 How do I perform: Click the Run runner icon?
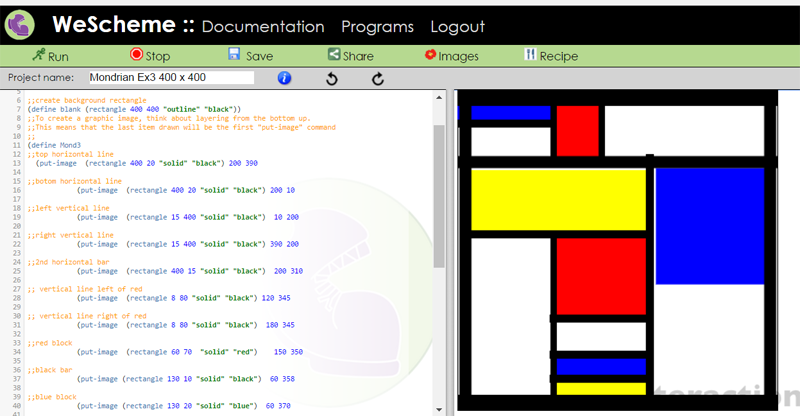click(39, 55)
